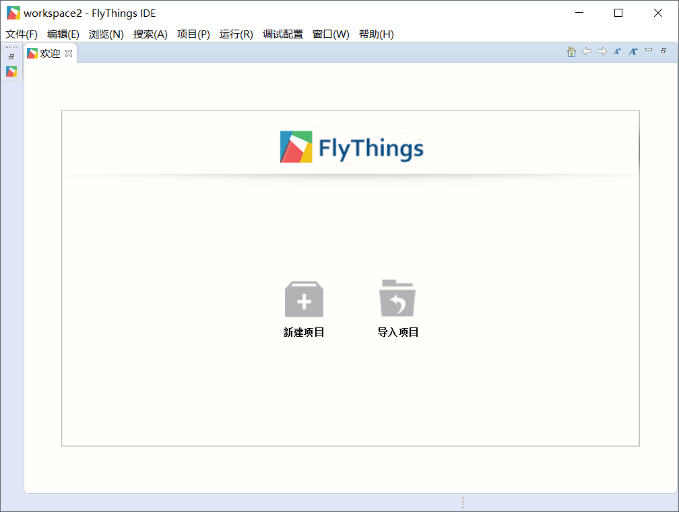
Task: Close the FlyThings IDE window
Action: (x=658, y=13)
